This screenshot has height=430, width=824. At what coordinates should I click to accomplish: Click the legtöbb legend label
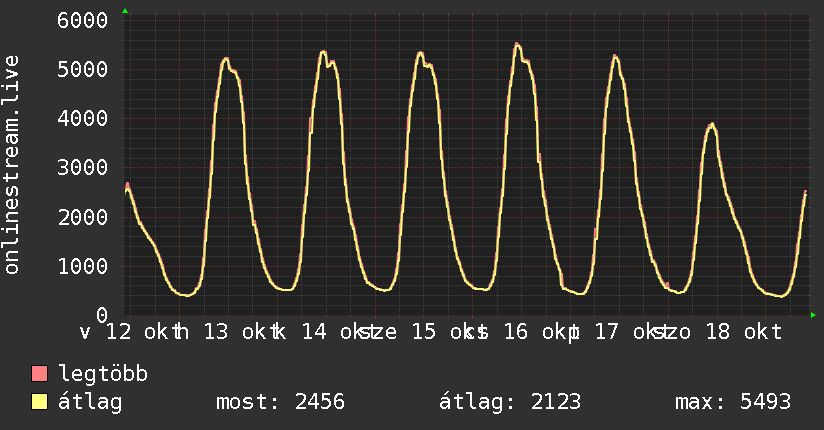click(103, 373)
